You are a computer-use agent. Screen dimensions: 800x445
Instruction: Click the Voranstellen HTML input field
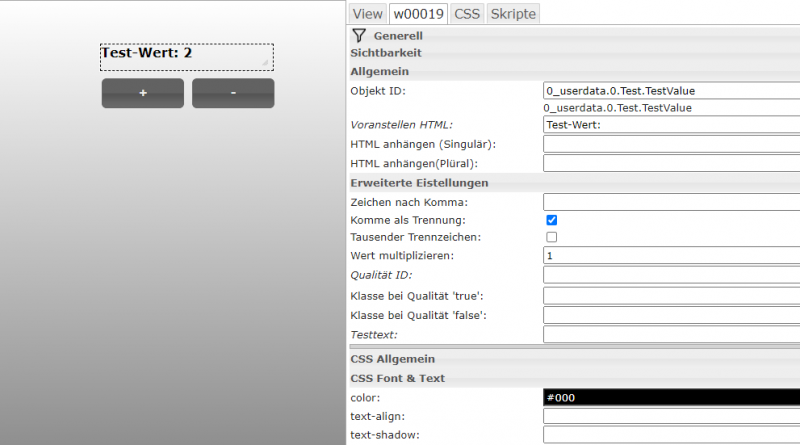[670, 125]
